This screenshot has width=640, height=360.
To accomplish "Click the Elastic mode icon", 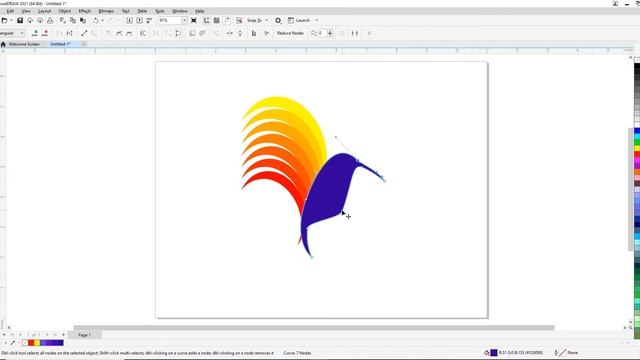I will tap(254, 33).
